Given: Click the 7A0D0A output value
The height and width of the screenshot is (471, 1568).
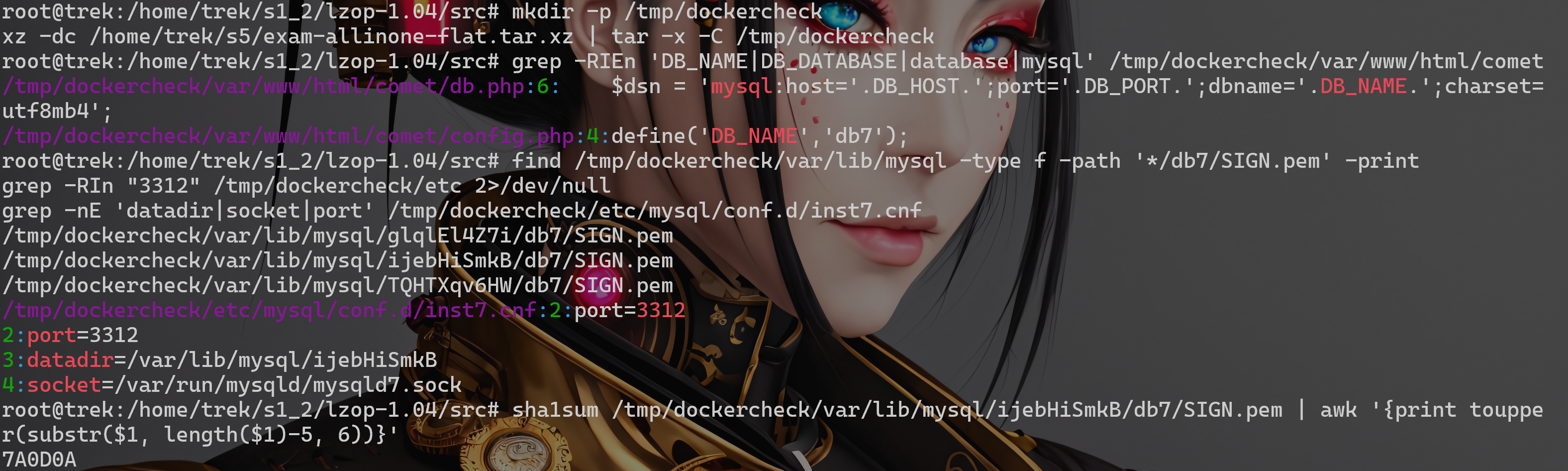Looking at the screenshot, I should (x=39, y=460).
